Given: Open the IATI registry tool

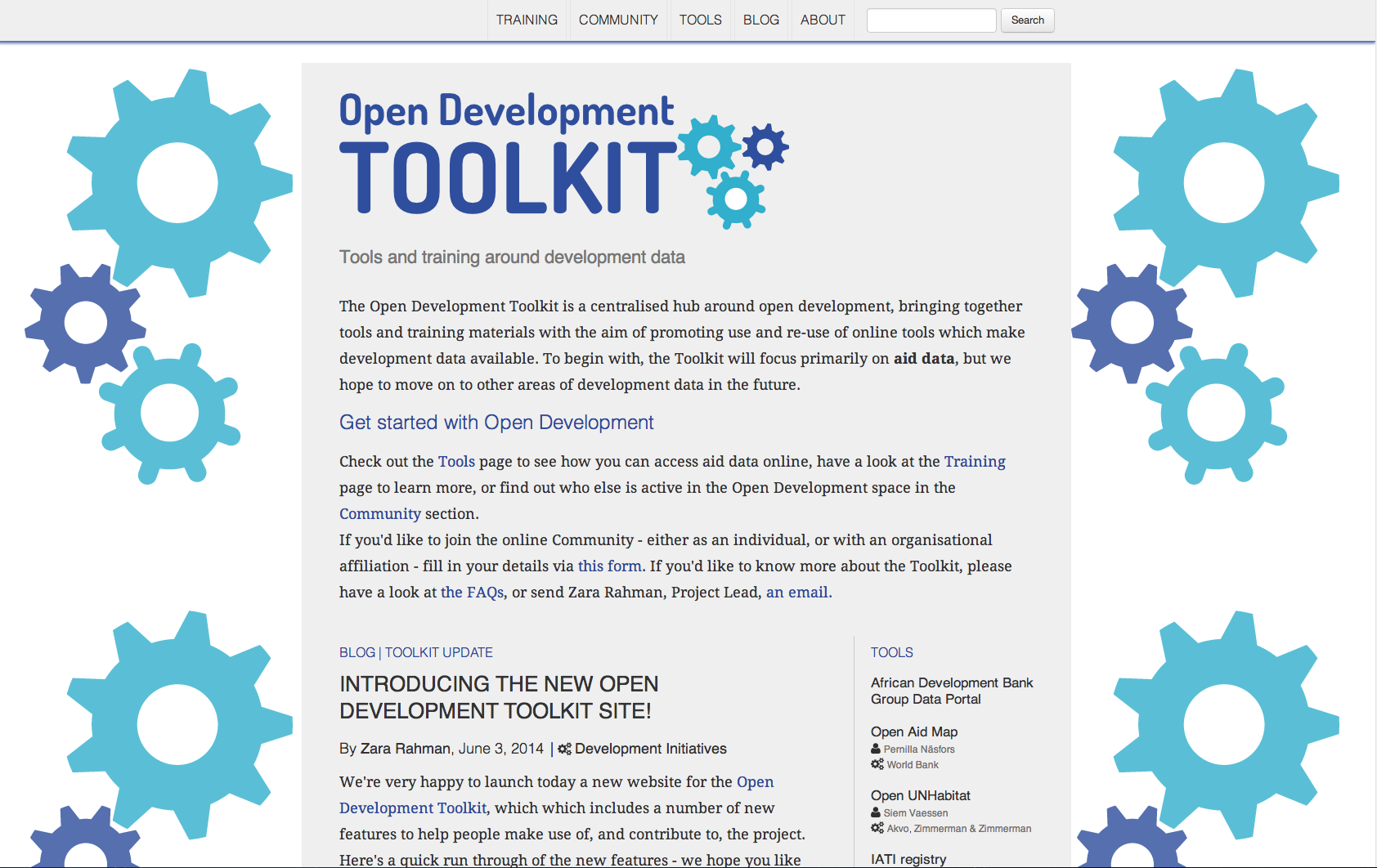Looking at the screenshot, I should [x=908, y=859].
